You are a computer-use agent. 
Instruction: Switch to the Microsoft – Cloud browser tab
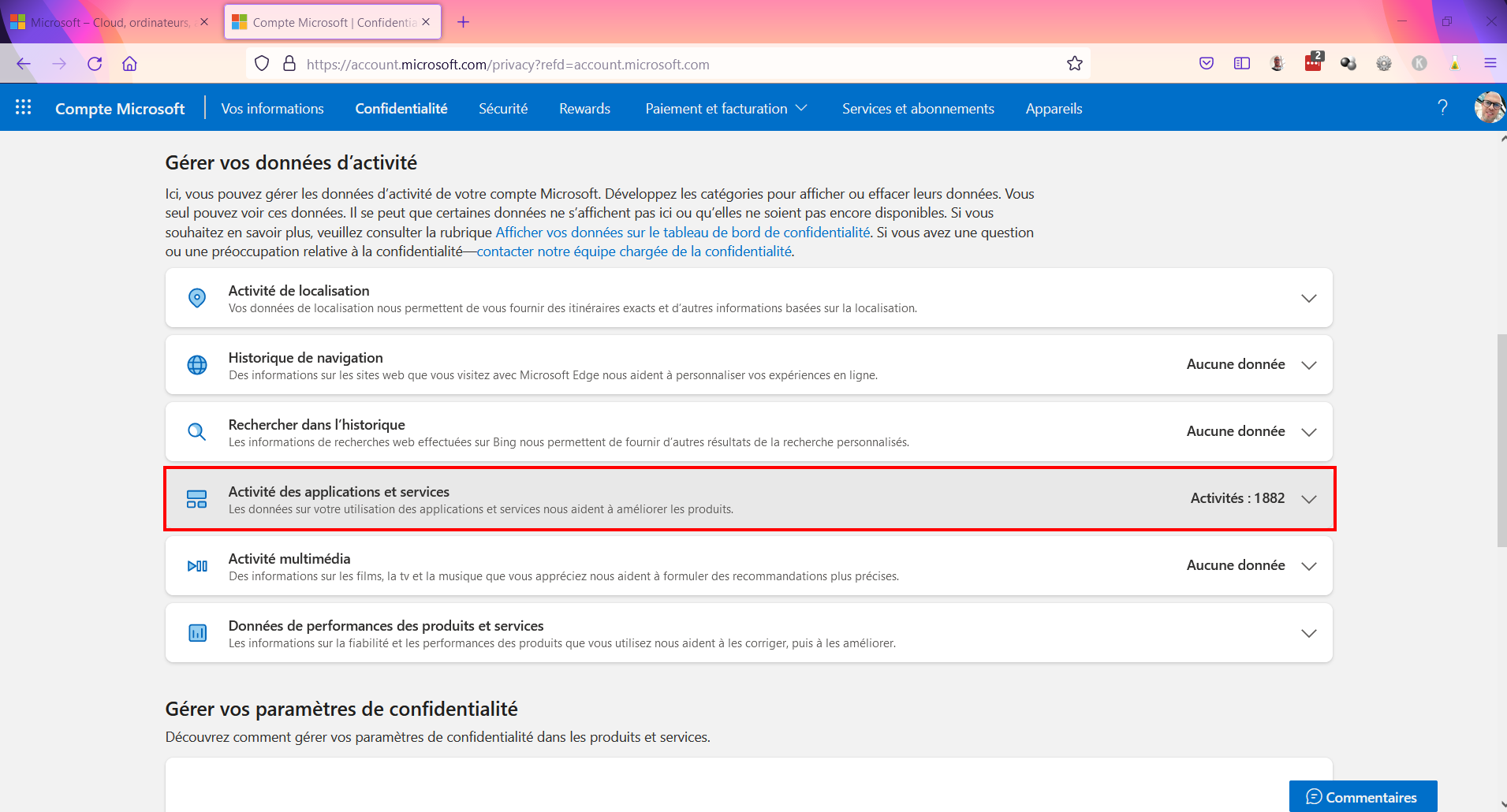[x=109, y=22]
